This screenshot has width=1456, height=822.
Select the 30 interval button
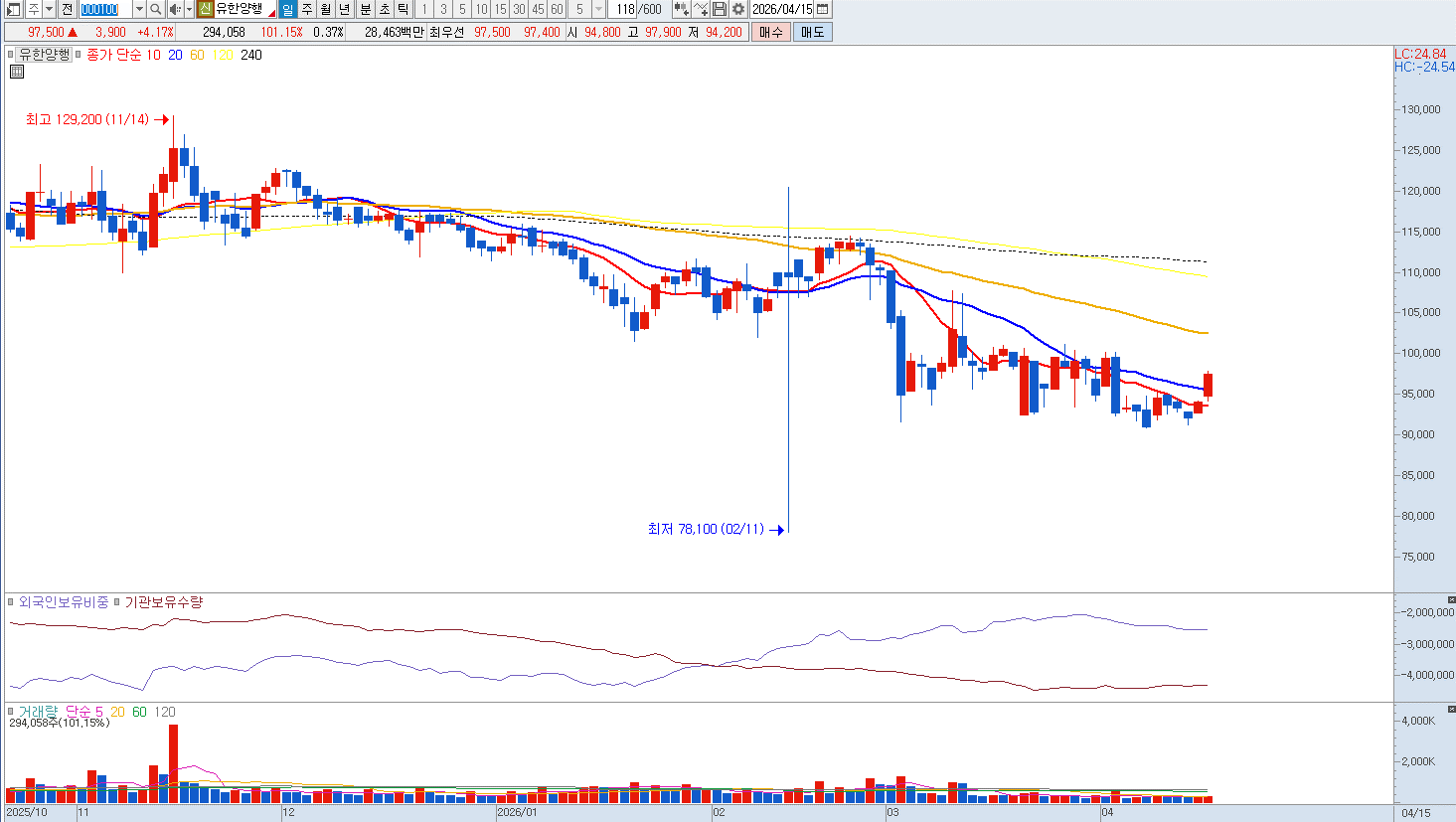519,9
